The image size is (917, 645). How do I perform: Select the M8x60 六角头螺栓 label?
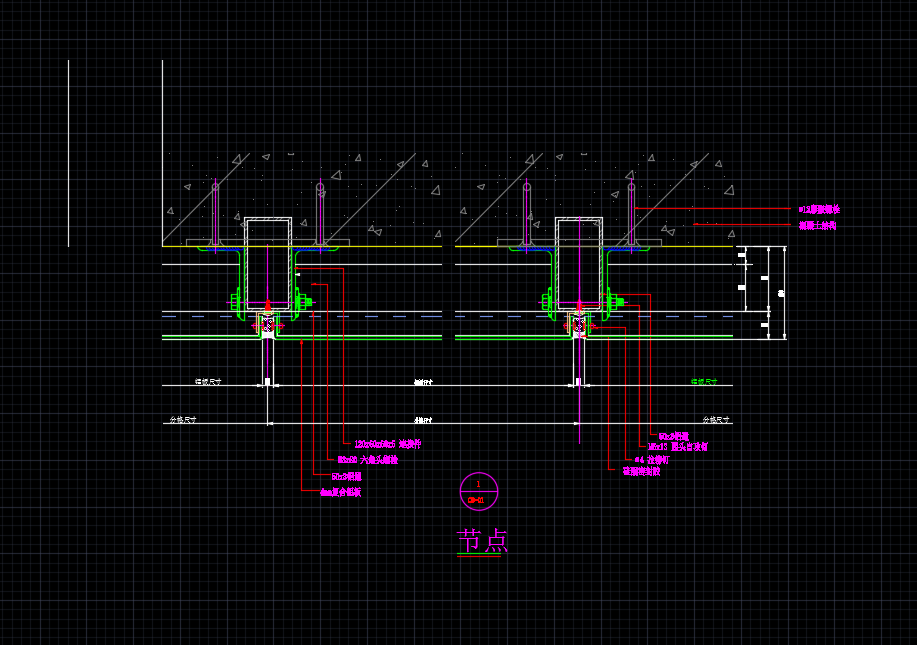point(367,460)
